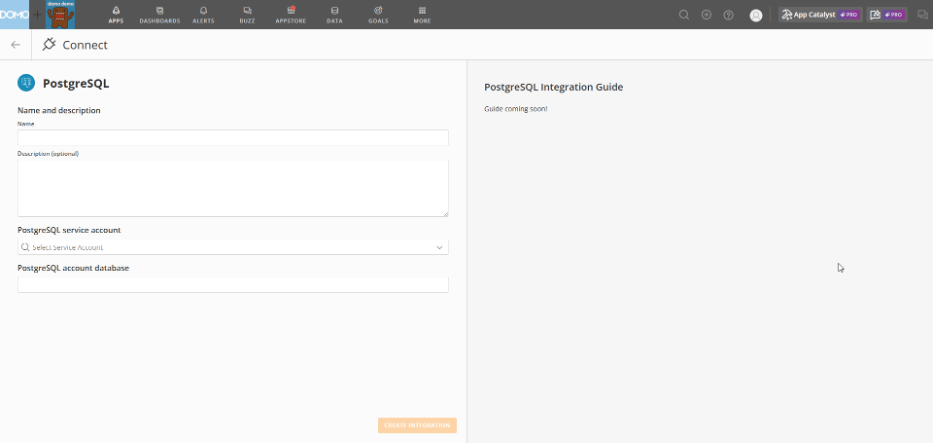Click the 'Guide coming soon!' text
This screenshot has height=444, width=934.
[516, 109]
